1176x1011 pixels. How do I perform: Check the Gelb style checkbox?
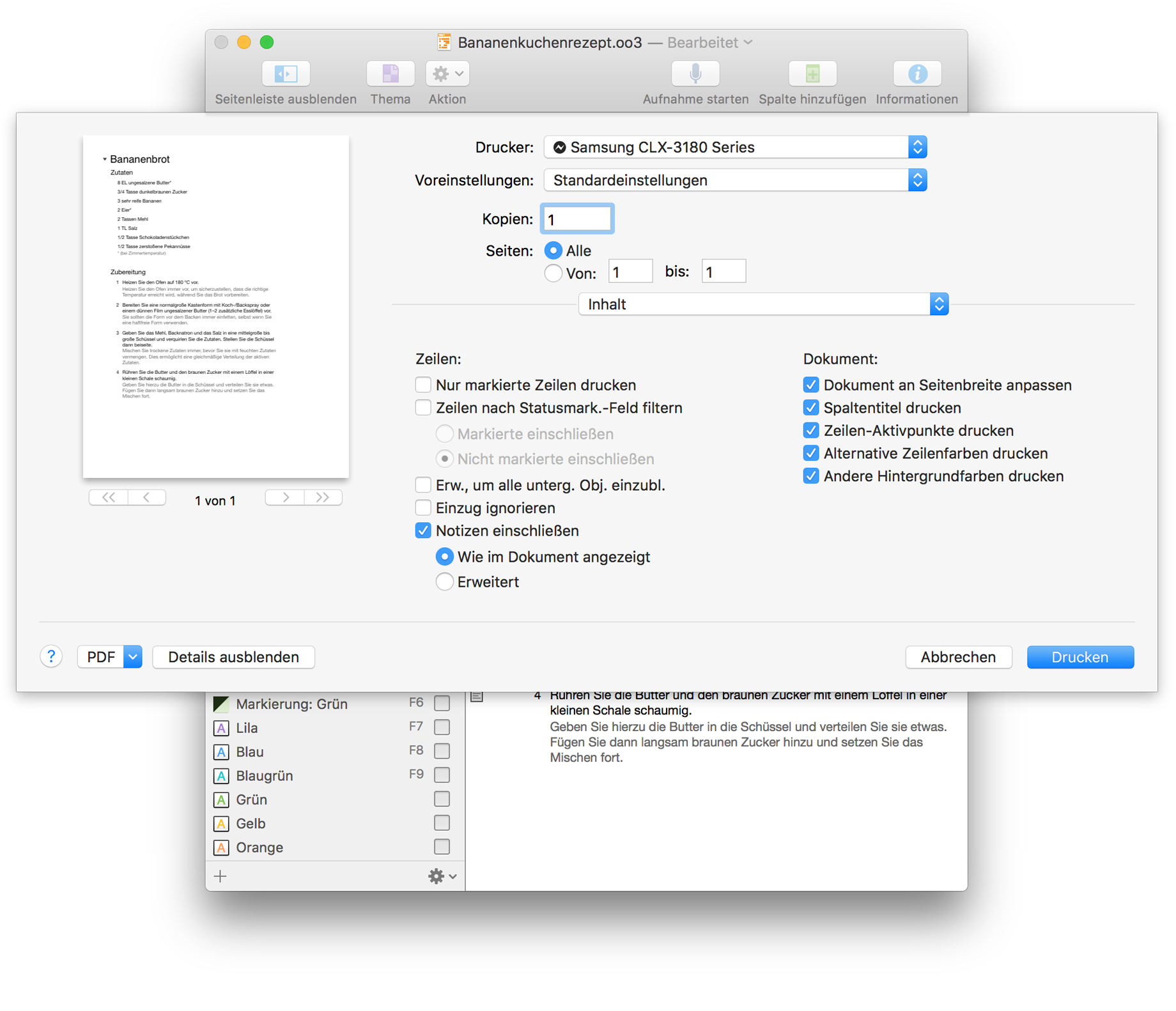442,822
